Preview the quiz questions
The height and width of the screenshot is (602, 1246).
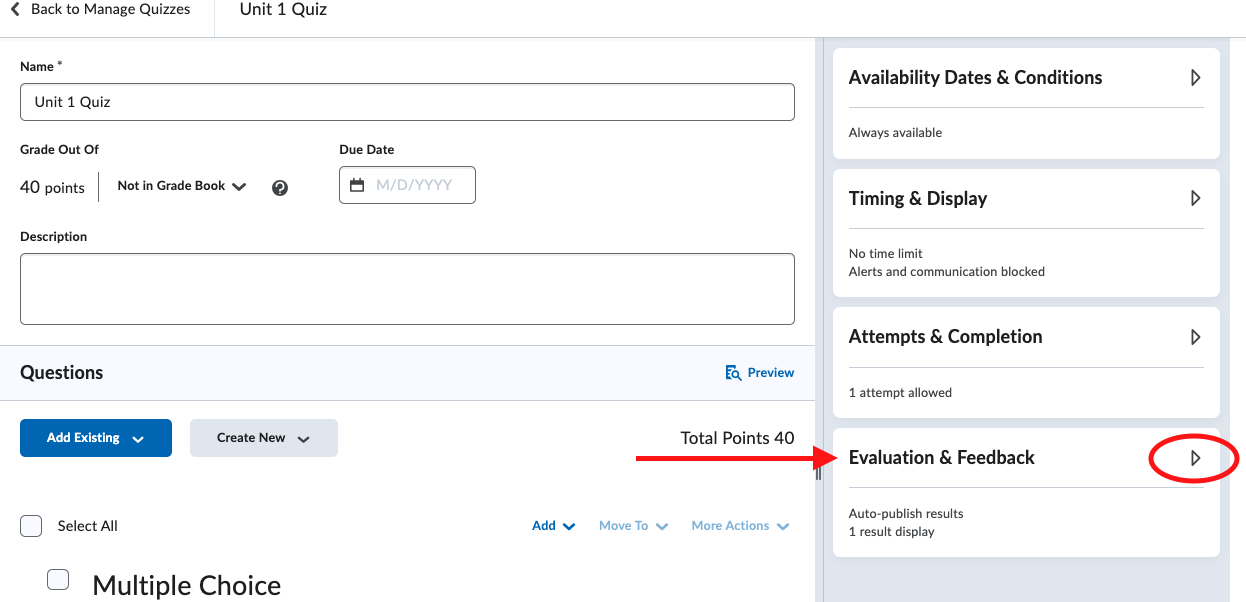(x=760, y=373)
